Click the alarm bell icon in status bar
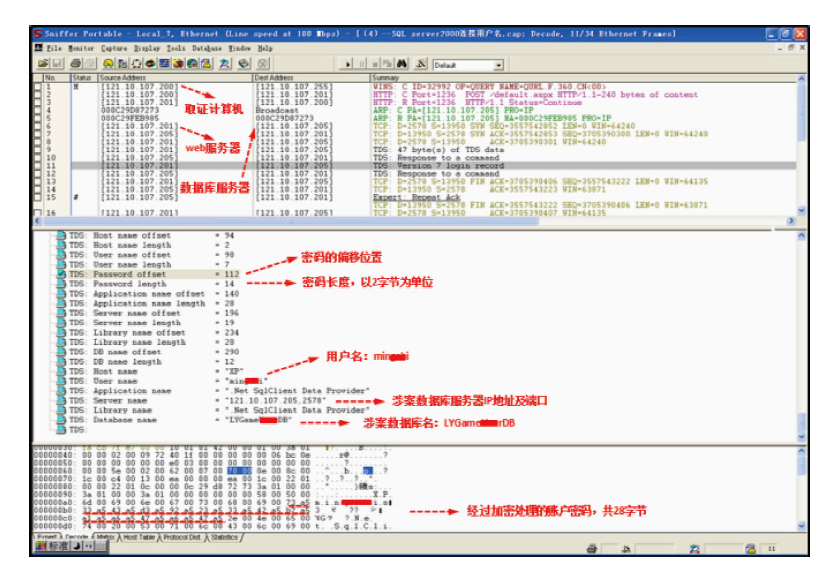The width and height of the screenshot is (825, 570). click(751, 548)
